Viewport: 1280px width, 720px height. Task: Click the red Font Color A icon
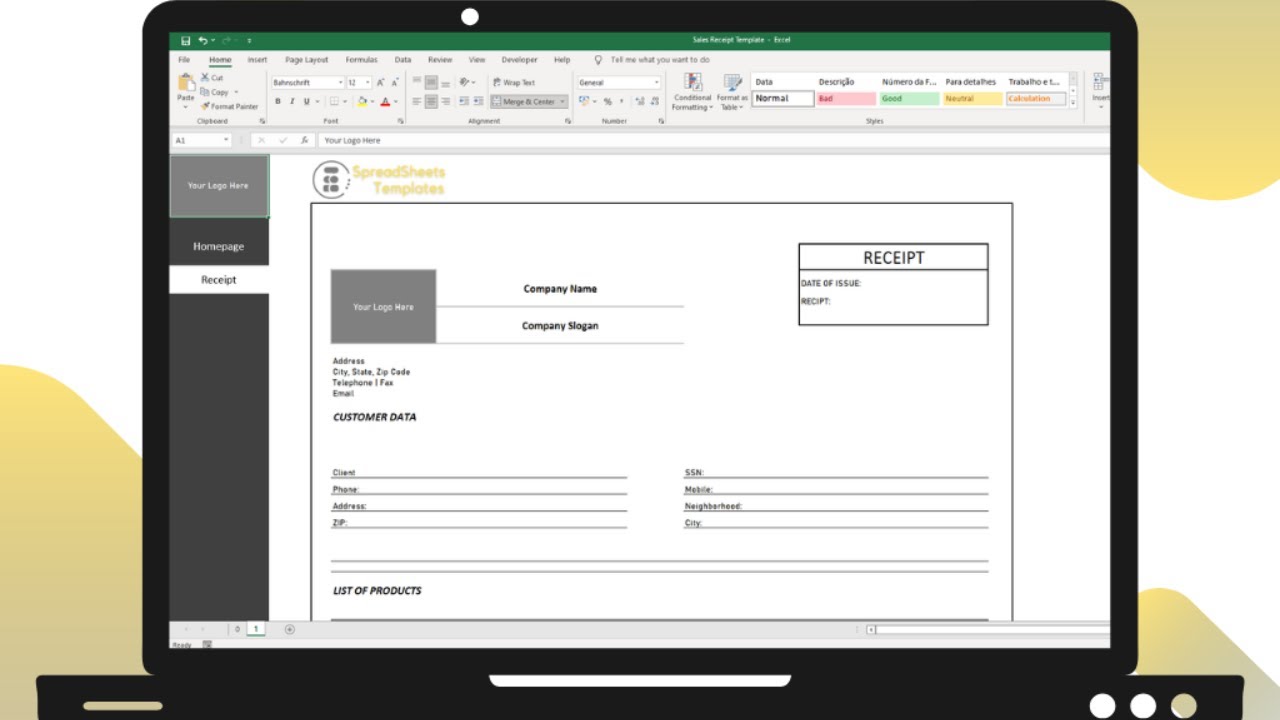click(385, 102)
